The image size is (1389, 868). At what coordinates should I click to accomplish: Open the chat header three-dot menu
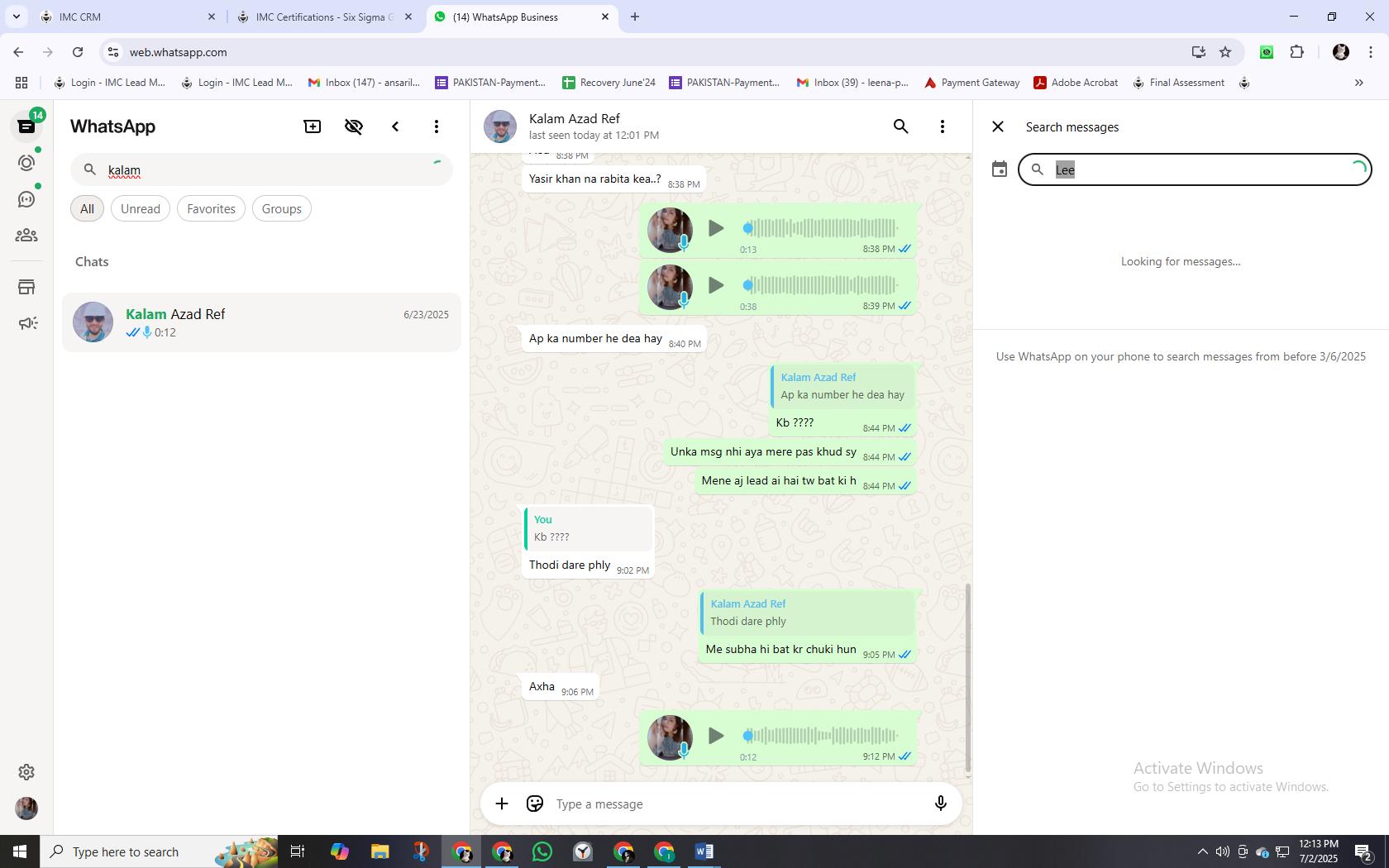point(943,126)
